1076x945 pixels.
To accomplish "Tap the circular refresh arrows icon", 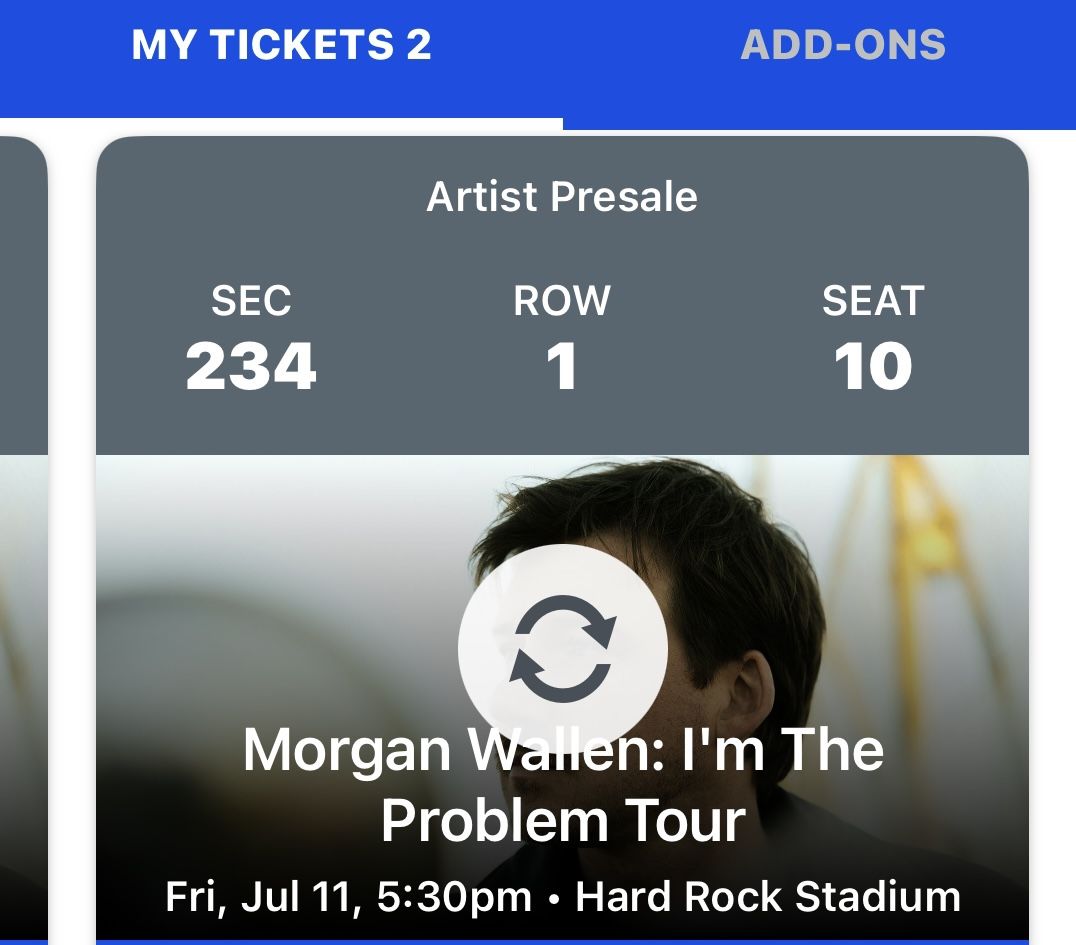I will [563, 648].
